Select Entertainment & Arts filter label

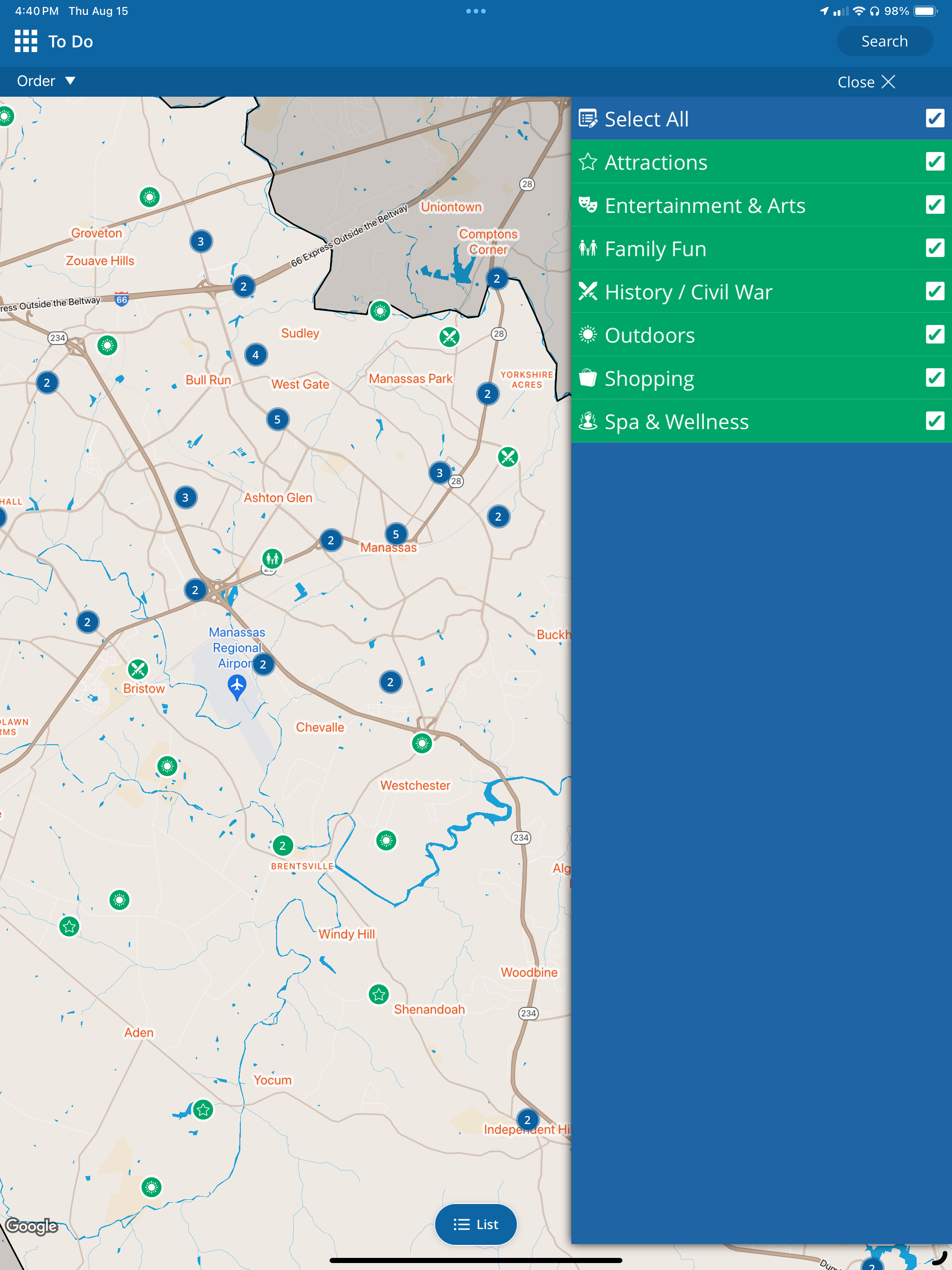point(705,205)
